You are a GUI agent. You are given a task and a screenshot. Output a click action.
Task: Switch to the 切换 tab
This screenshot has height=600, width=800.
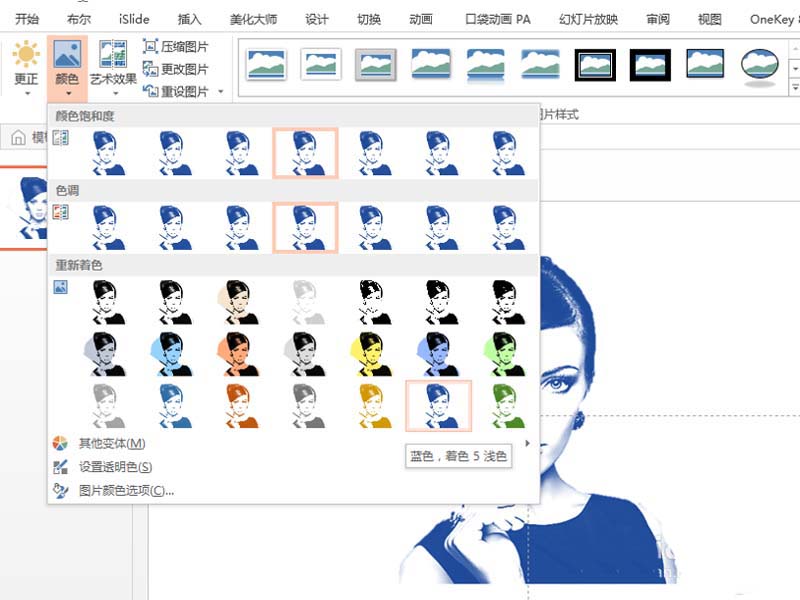(x=369, y=19)
